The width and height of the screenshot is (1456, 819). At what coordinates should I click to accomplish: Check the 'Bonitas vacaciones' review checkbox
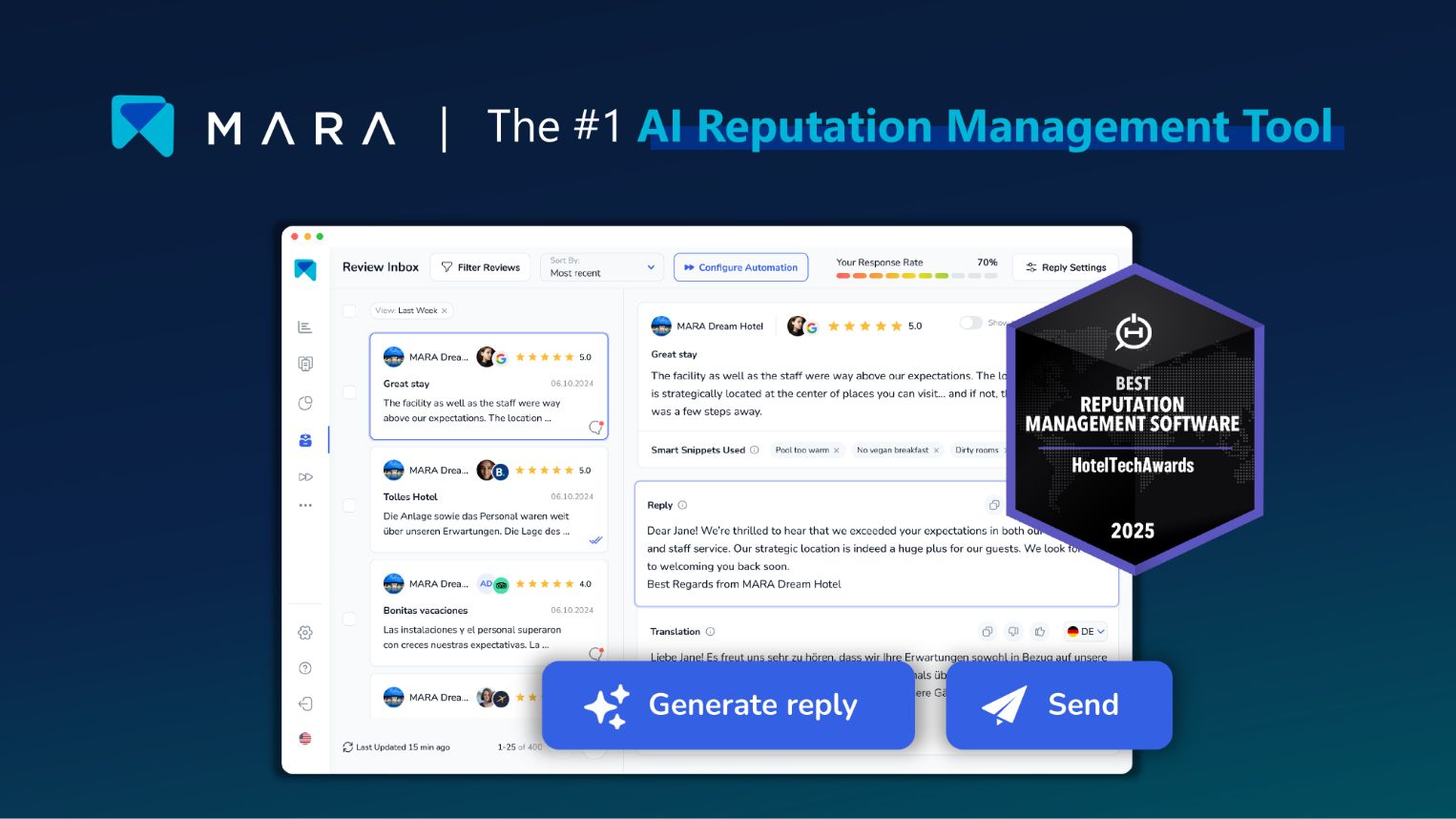coord(349,619)
